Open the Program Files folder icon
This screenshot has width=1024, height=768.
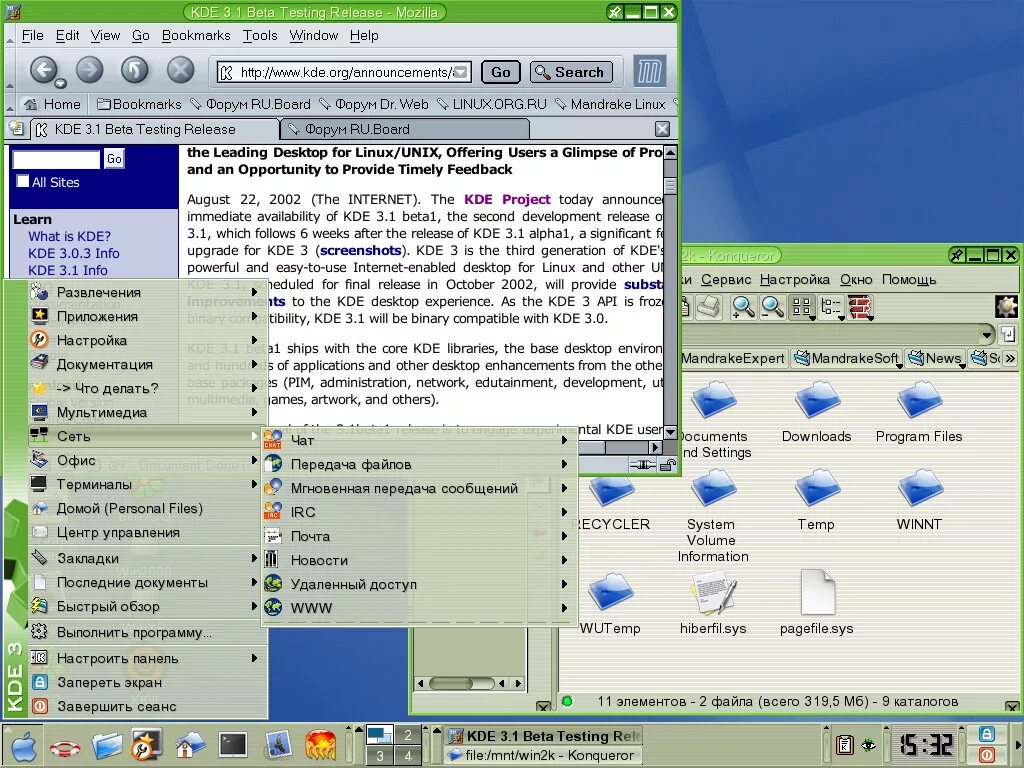[x=919, y=400]
